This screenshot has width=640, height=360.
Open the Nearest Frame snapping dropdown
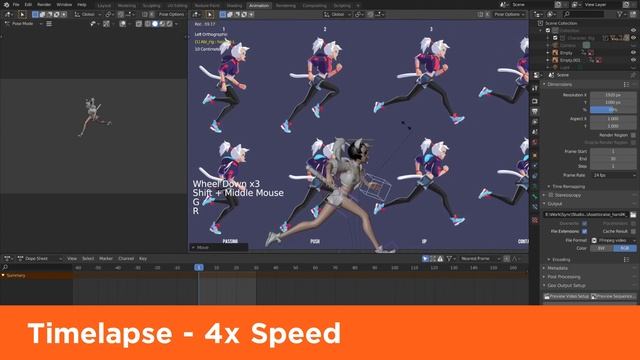click(x=479, y=258)
